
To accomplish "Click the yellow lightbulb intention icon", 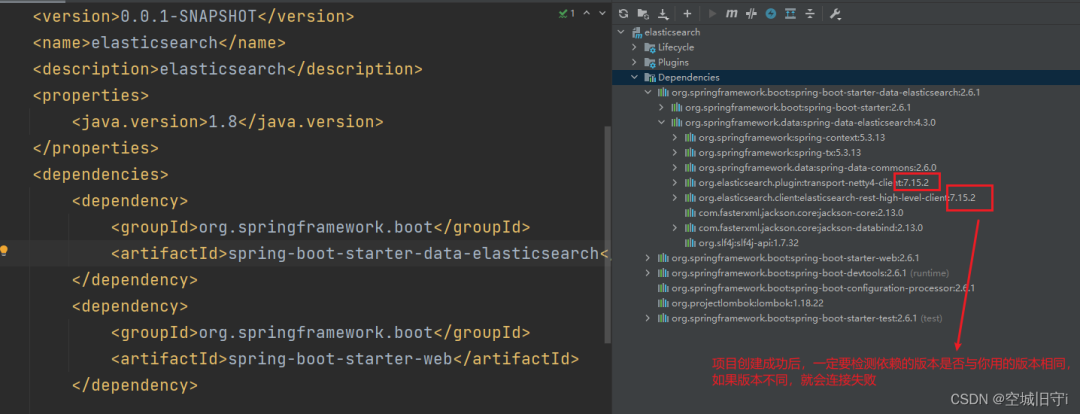I will click(4, 251).
